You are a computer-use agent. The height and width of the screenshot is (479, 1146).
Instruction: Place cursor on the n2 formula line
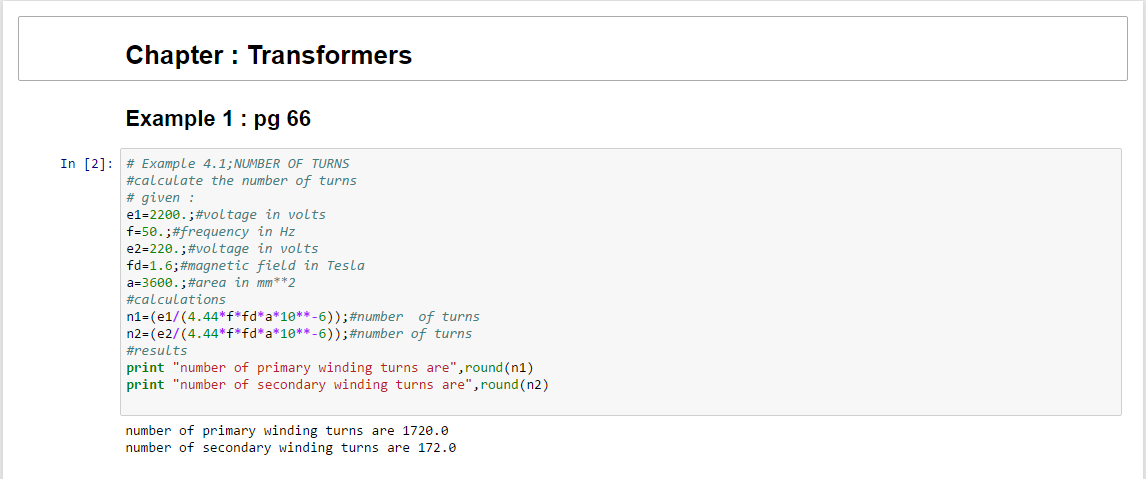(298, 334)
